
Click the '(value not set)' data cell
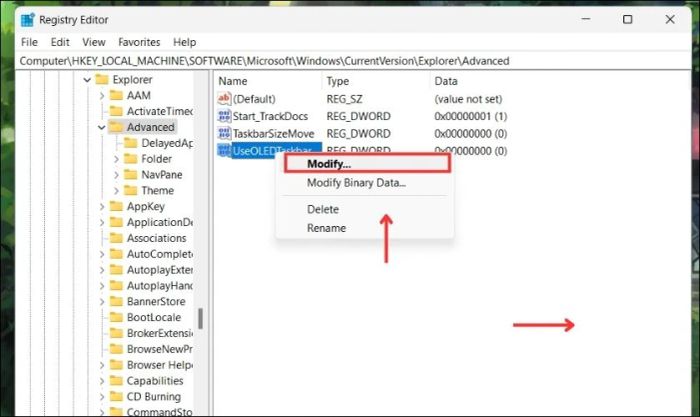coord(468,99)
